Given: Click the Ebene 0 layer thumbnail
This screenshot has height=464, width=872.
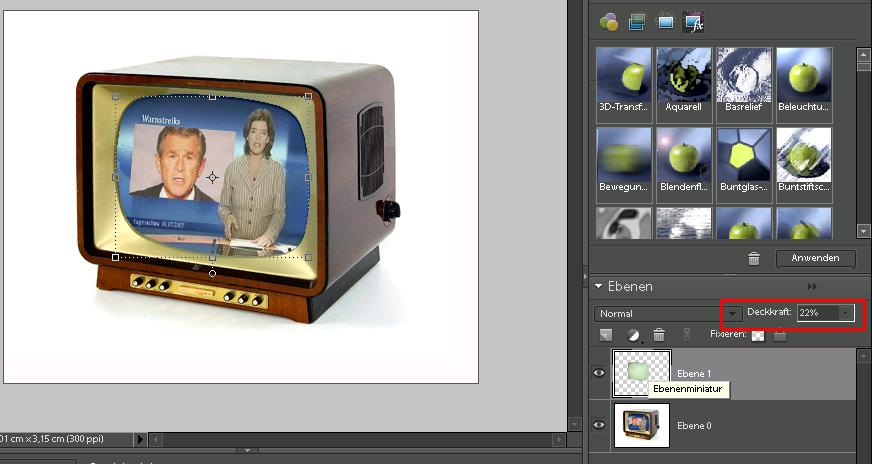Looking at the screenshot, I should pos(642,425).
